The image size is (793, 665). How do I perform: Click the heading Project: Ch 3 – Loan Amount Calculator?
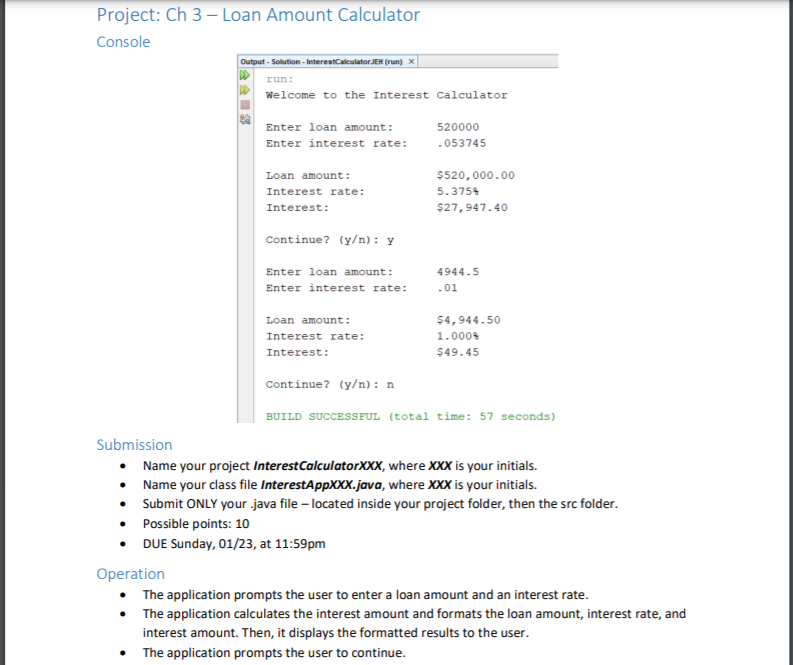258,15
